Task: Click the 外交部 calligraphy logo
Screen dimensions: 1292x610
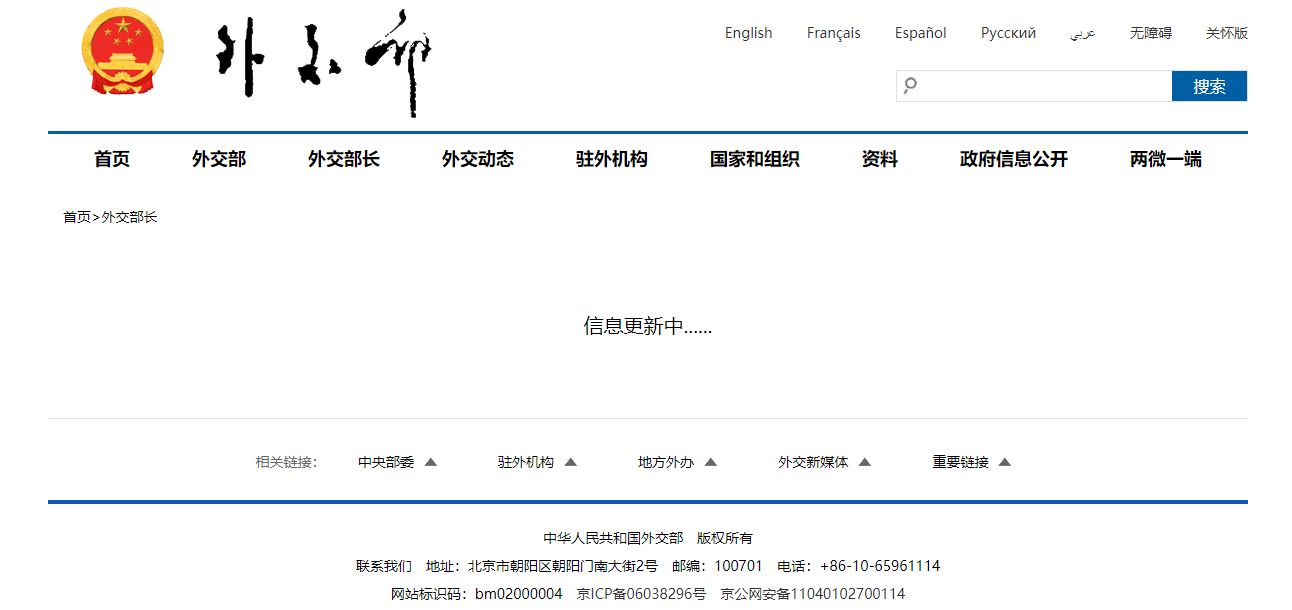Action: pyautogui.click(x=324, y=62)
